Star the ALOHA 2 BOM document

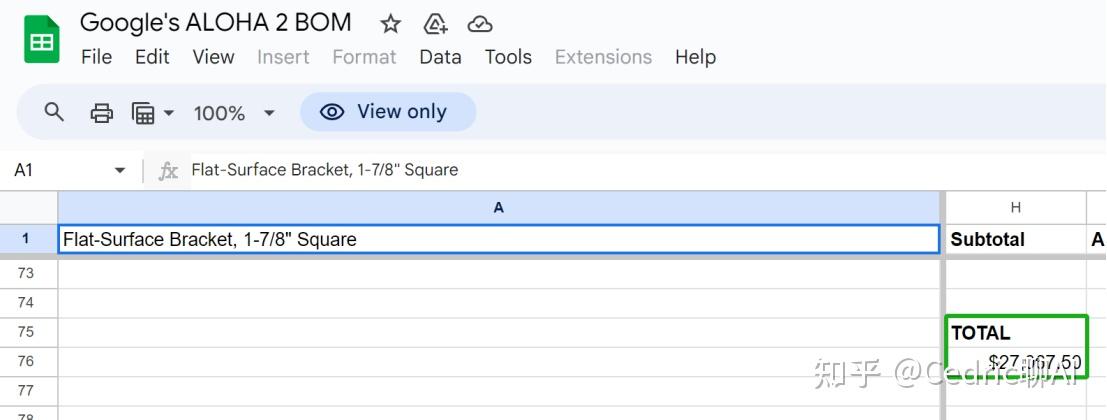(x=391, y=24)
